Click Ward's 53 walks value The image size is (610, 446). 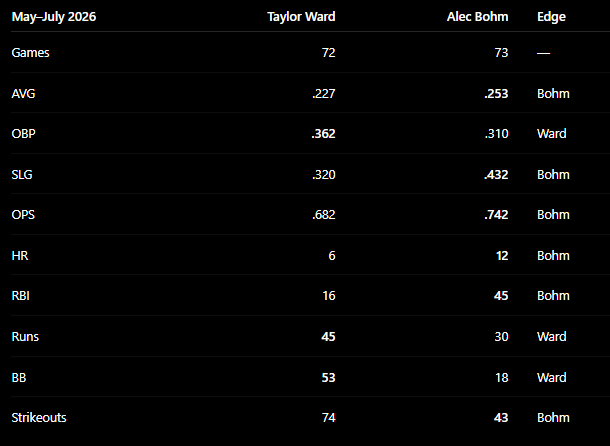point(328,378)
